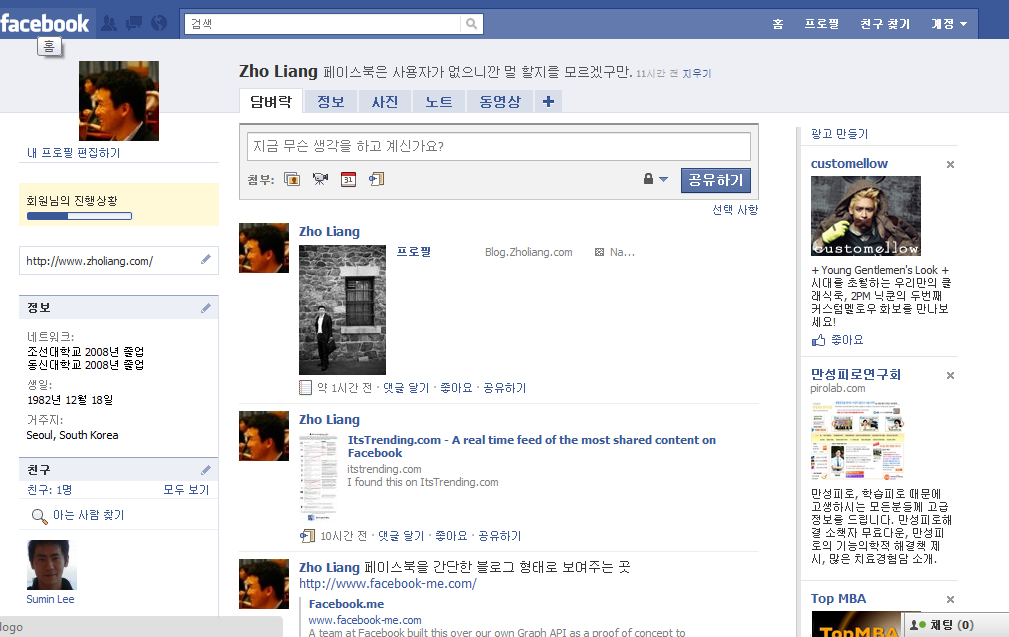Close the customellow ad

coord(950,165)
